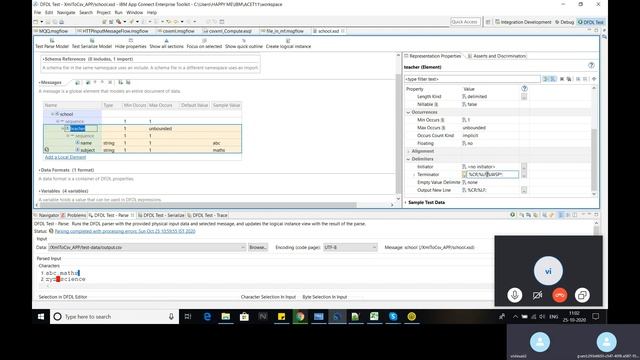640x360 pixels.
Task: Open File Explorer from taskbar
Action: [x=226, y=316]
